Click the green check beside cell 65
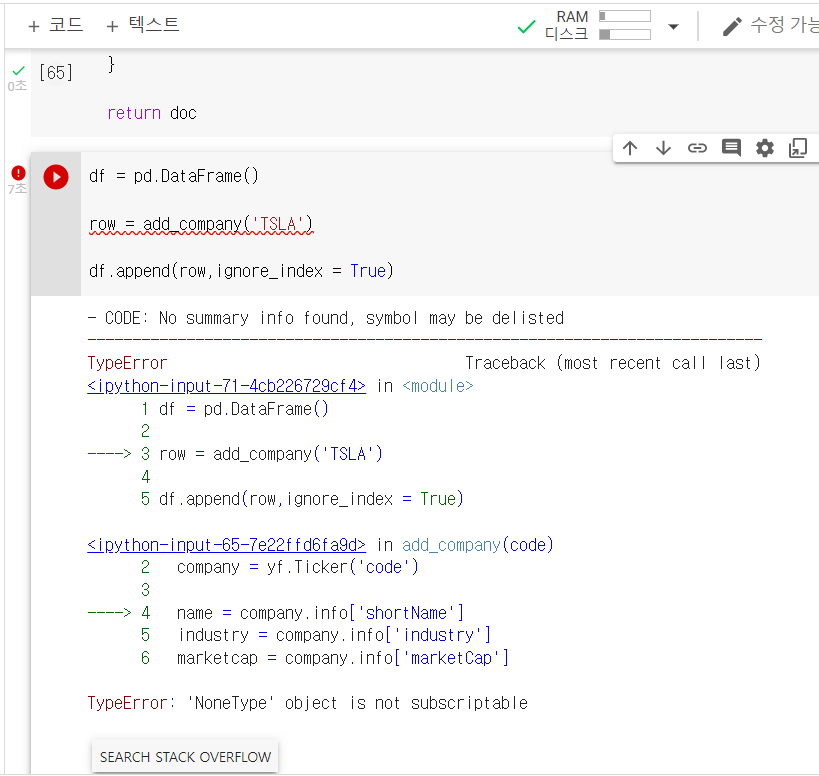 coord(19,71)
